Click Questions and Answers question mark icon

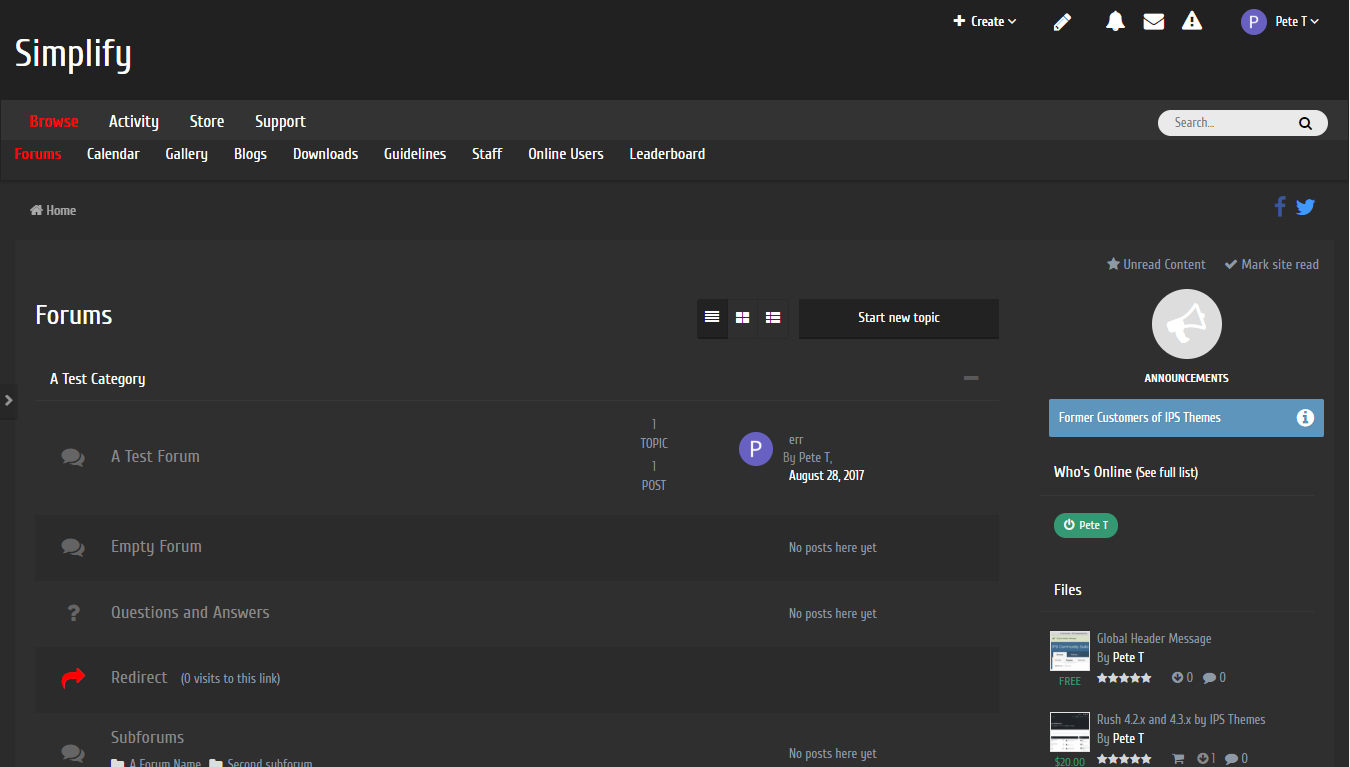73,613
